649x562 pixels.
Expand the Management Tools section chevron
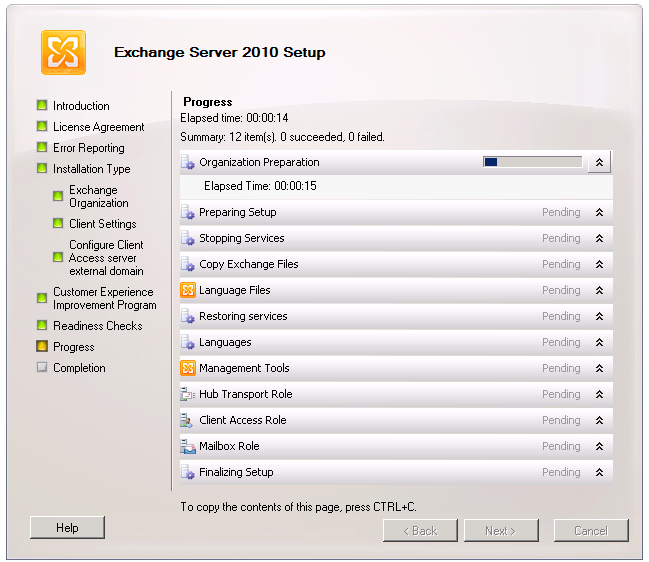tap(599, 368)
